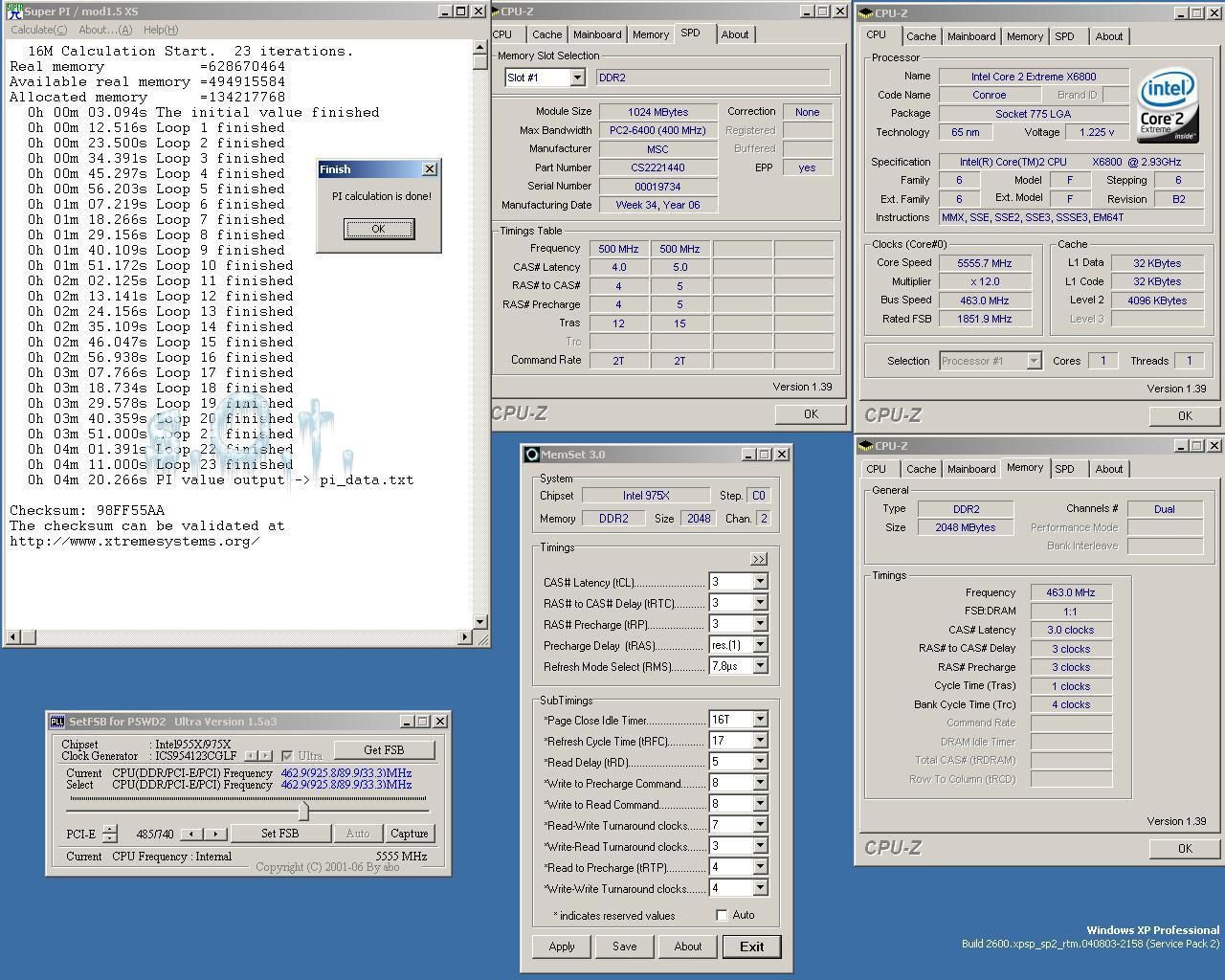Click the Auto button in SetFSB
The width and height of the screenshot is (1225, 980).
point(357,834)
